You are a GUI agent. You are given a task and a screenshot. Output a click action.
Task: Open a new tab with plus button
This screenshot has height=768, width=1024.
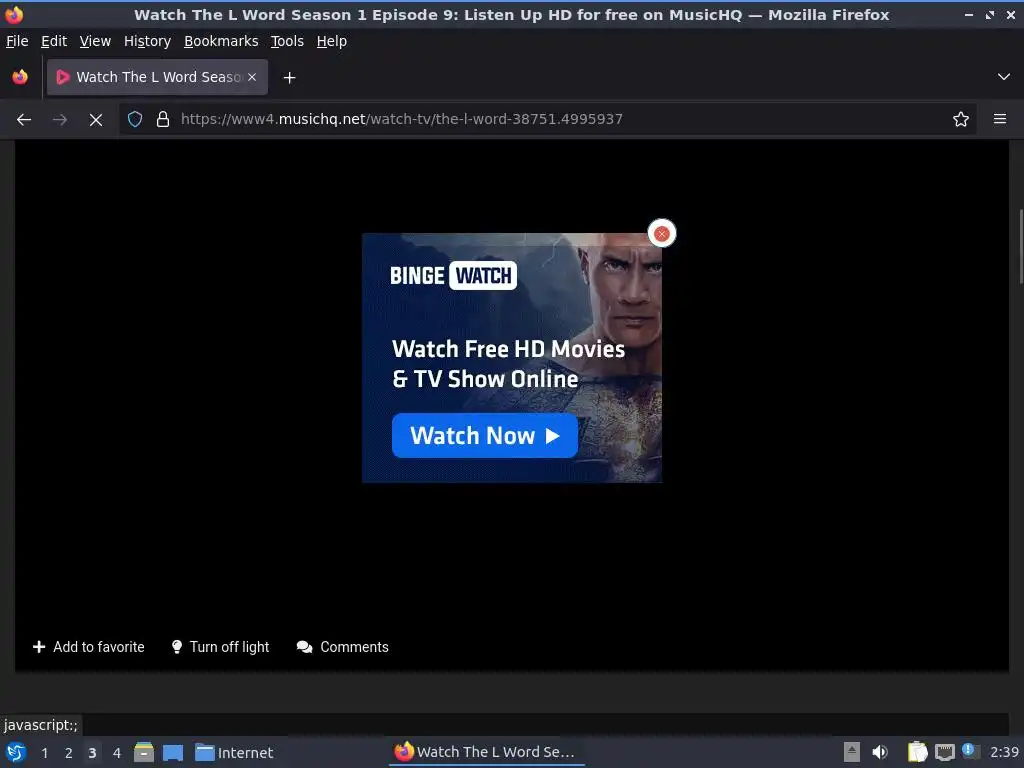tap(289, 78)
